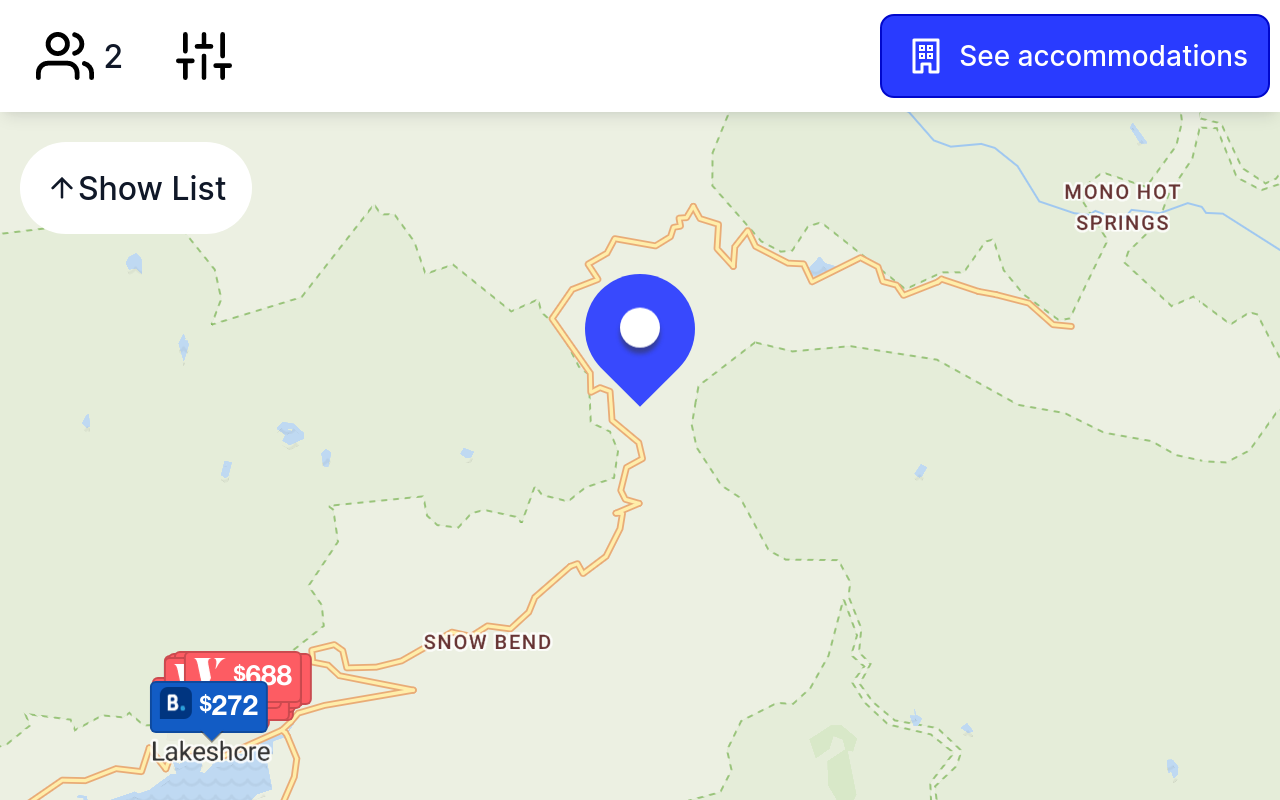Screen dimensions: 1280x800
Task: Click the Snow Bend map label
Action: [x=488, y=642]
